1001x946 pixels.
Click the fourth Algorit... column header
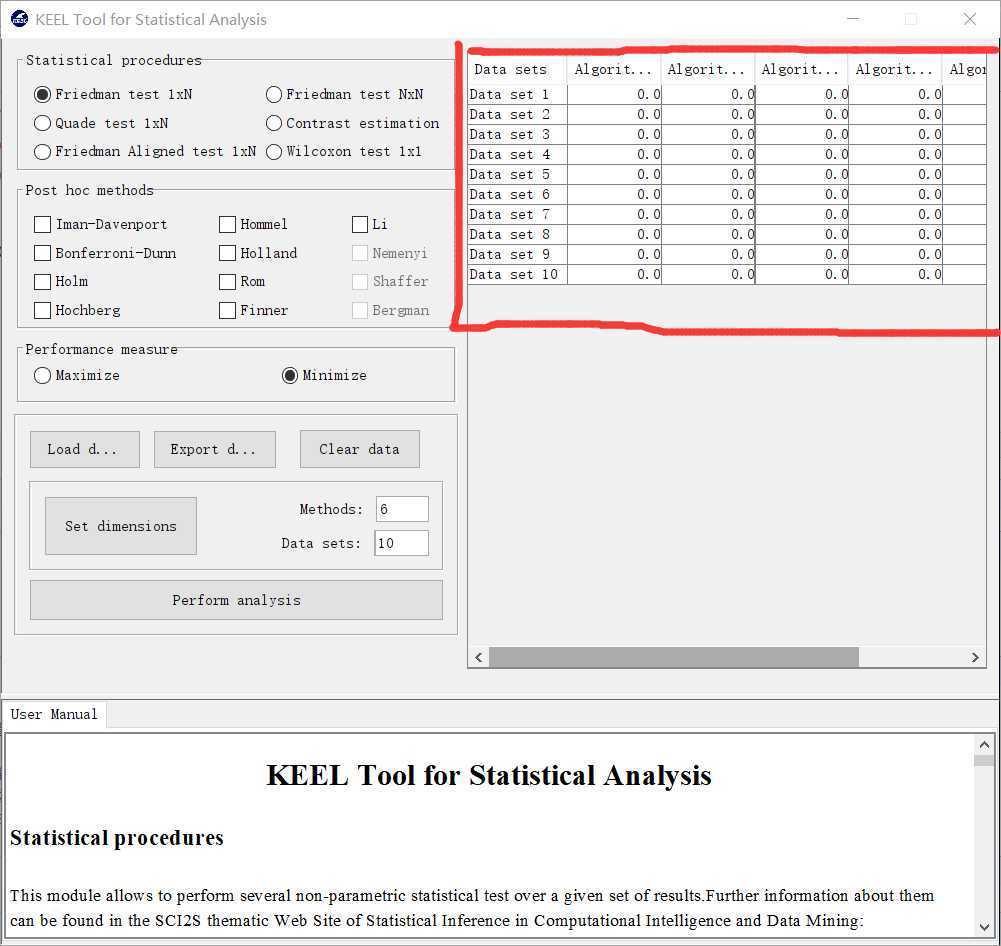[895, 70]
